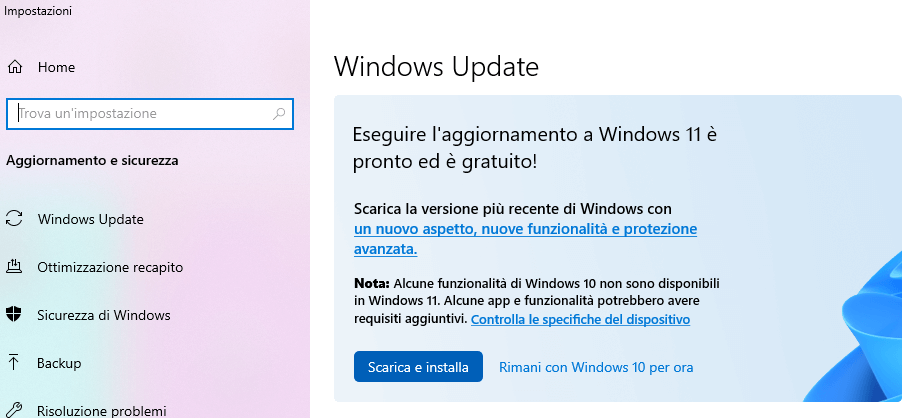Click the Risoluzione problemi wrench icon
913x418 pixels.
[x=15, y=410]
